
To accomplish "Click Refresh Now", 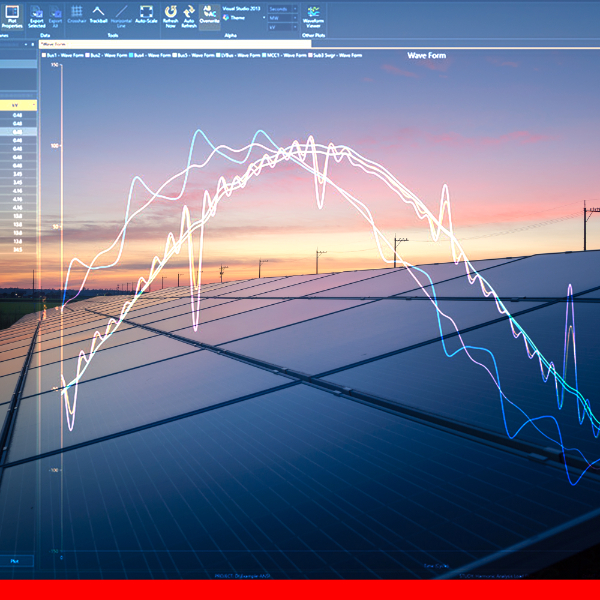I will coord(170,13).
